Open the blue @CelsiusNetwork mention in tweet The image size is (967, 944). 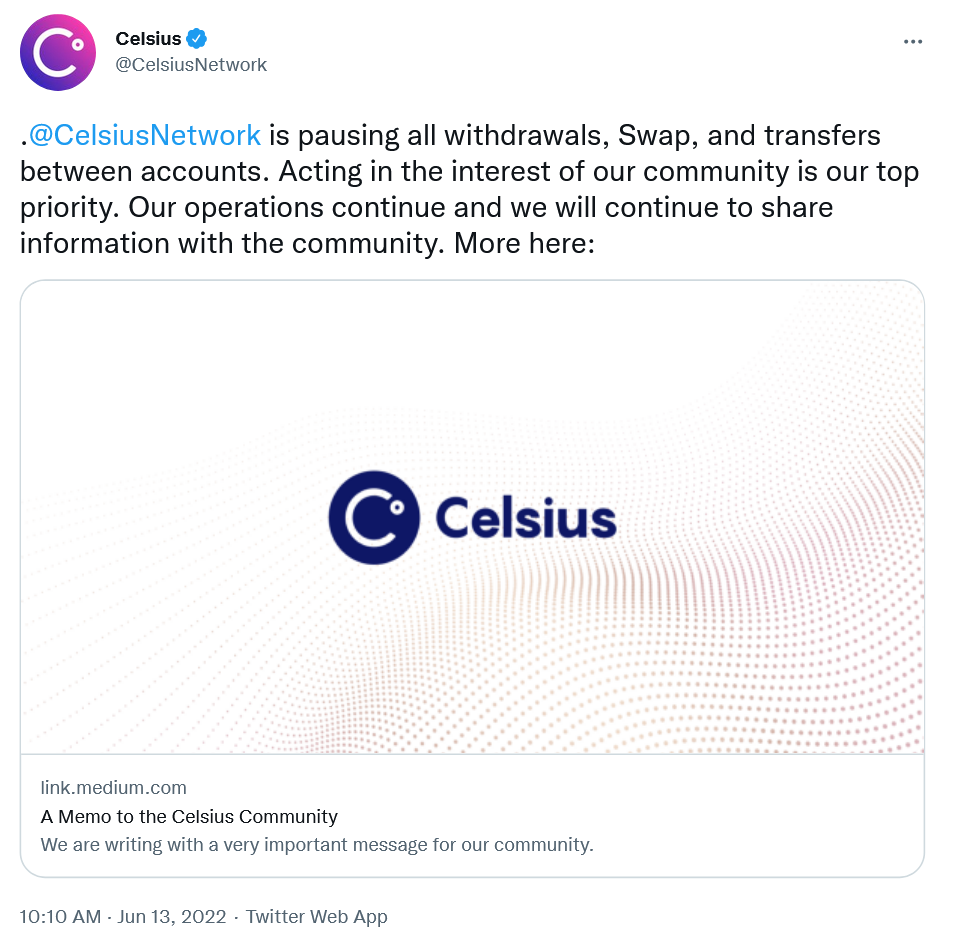click(145, 135)
